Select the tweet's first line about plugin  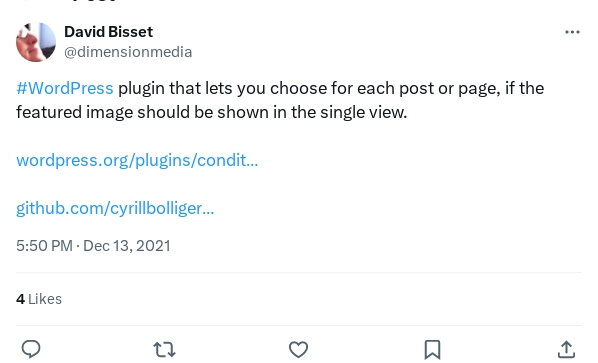tap(280, 88)
